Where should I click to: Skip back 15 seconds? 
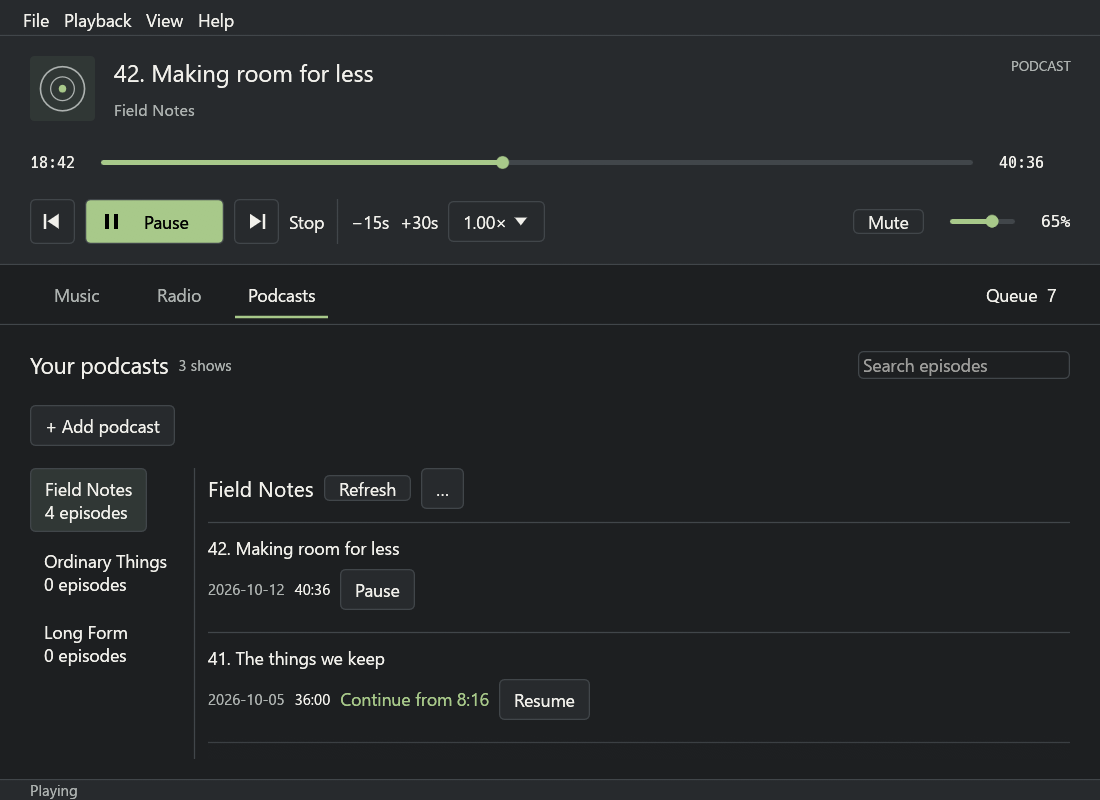pos(370,222)
